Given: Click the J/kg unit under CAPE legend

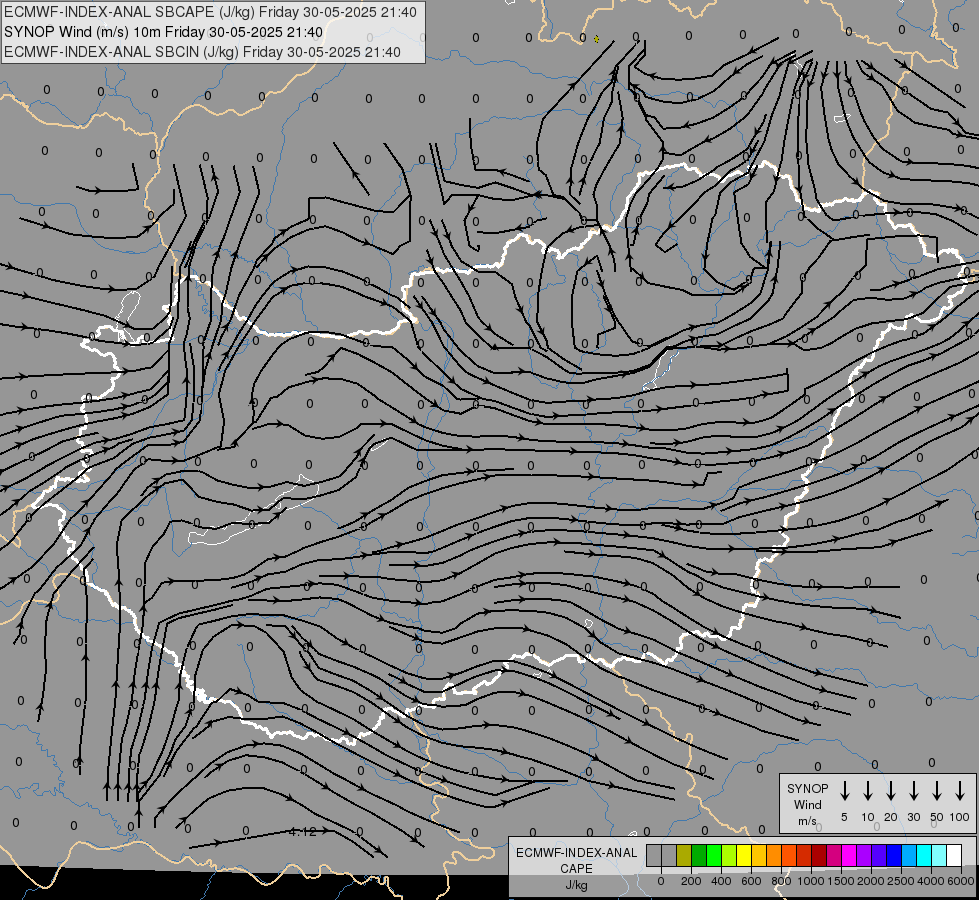Looking at the screenshot, I should pyautogui.click(x=576, y=885).
